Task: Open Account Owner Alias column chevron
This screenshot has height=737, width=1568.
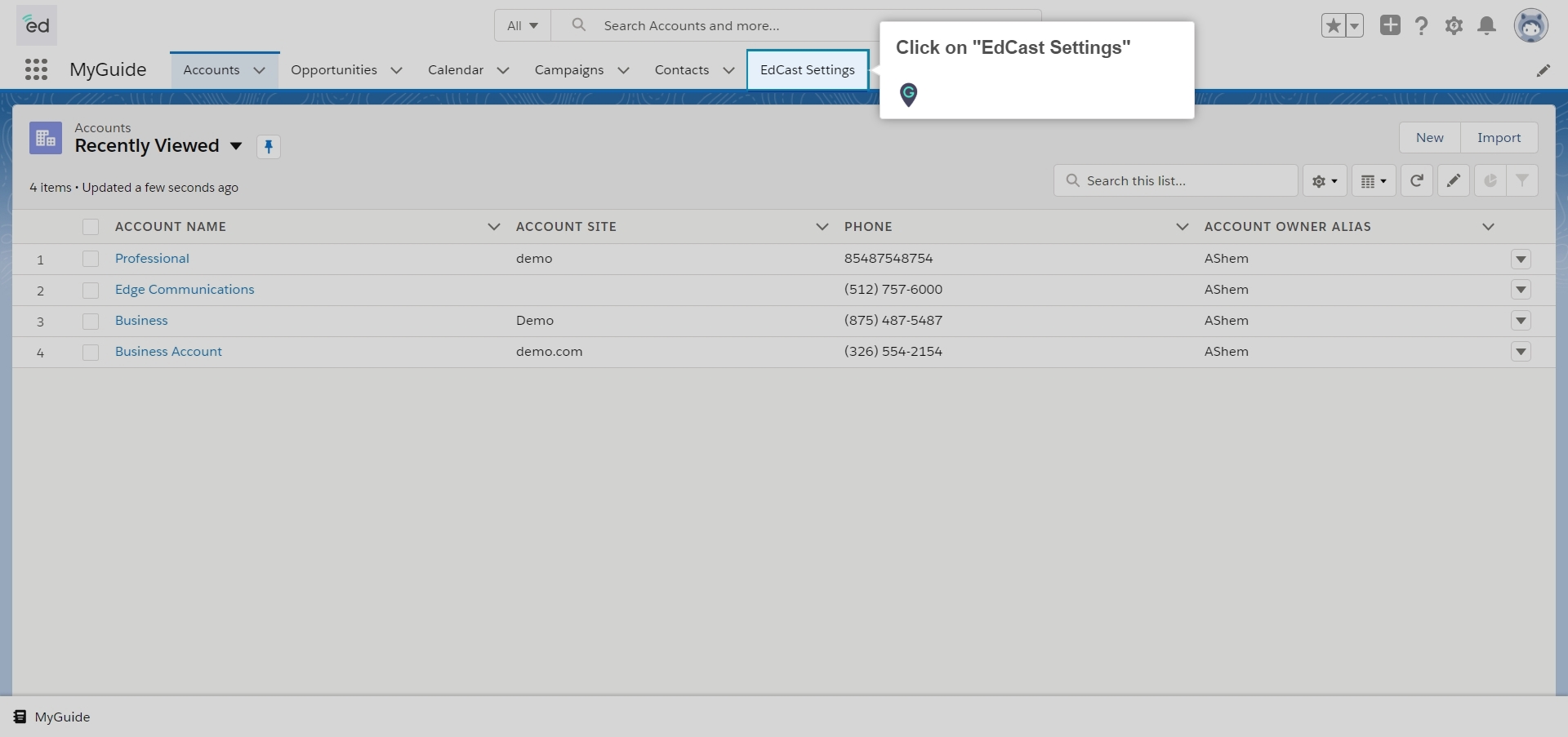Action: (1488, 227)
